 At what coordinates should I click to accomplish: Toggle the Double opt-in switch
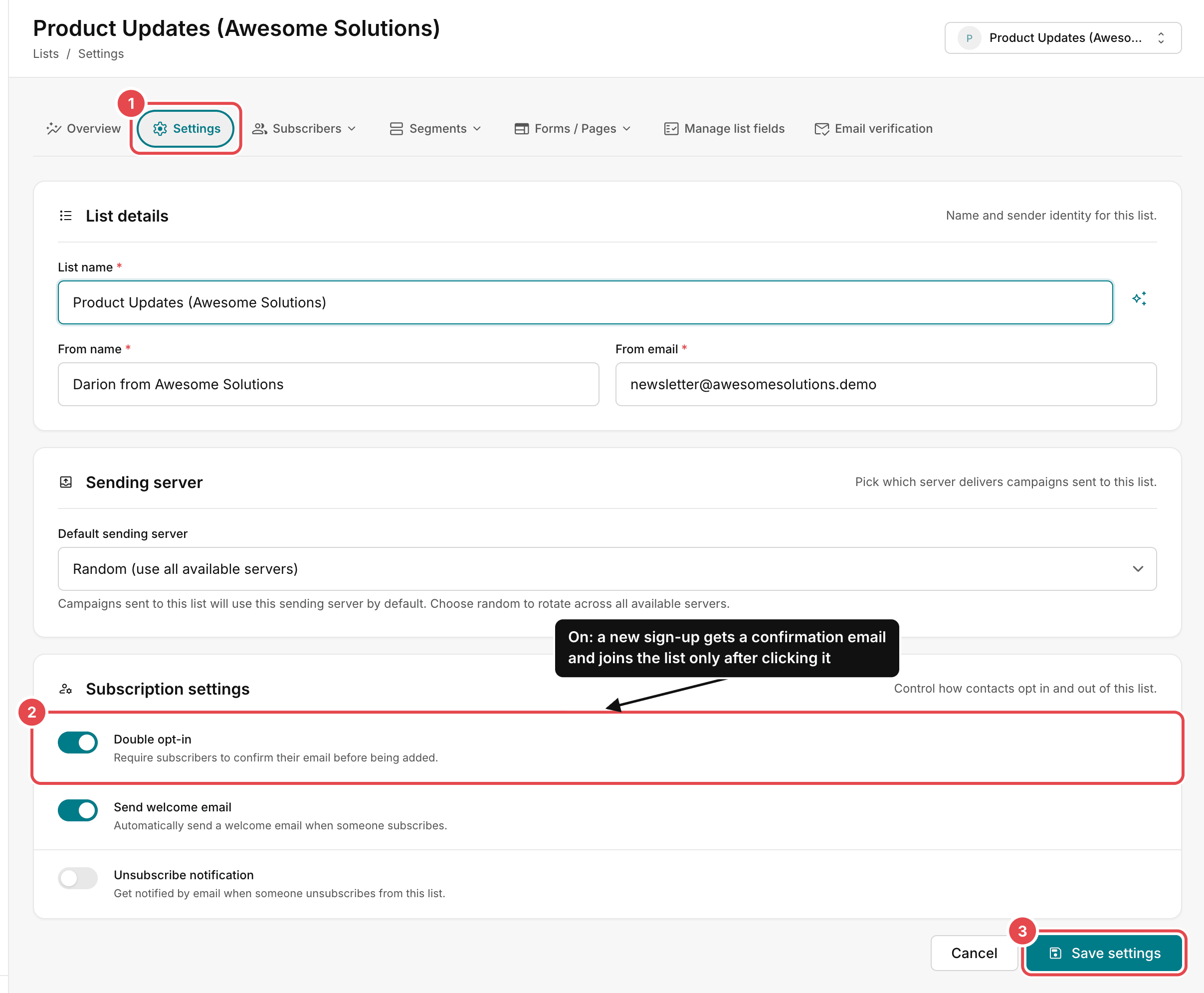click(x=78, y=743)
